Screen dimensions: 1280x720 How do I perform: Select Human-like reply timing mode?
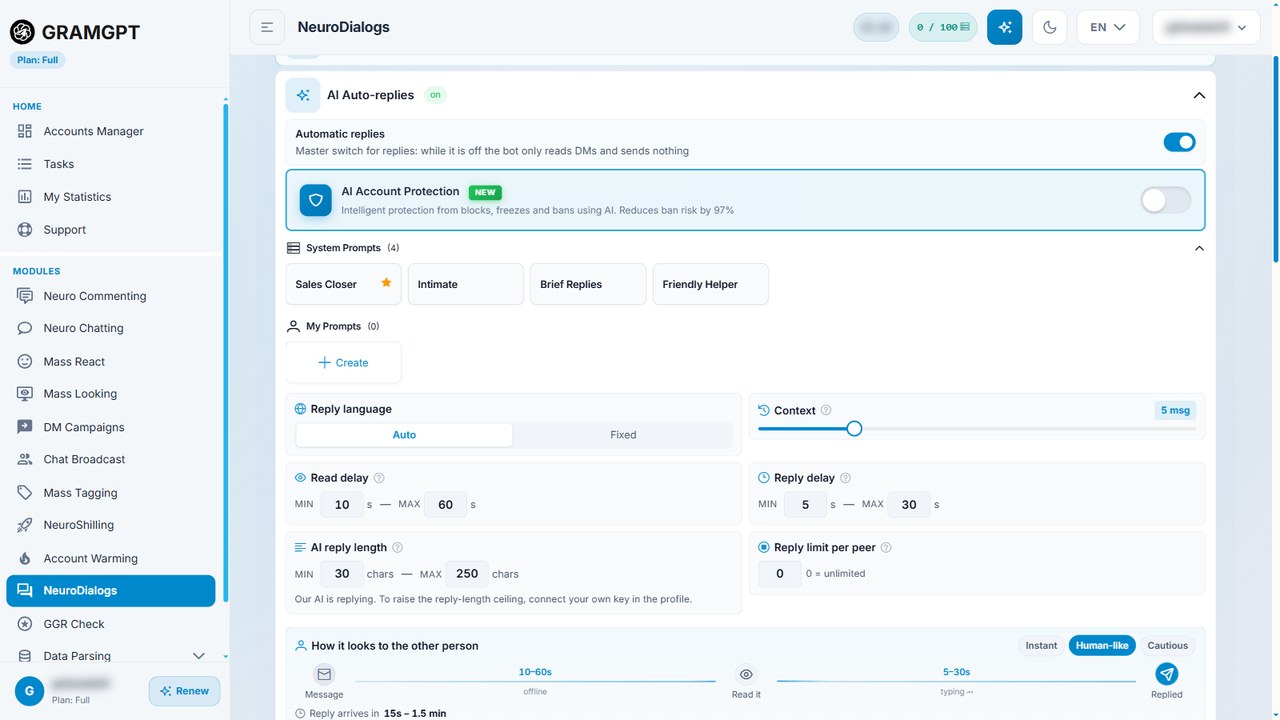(1102, 646)
